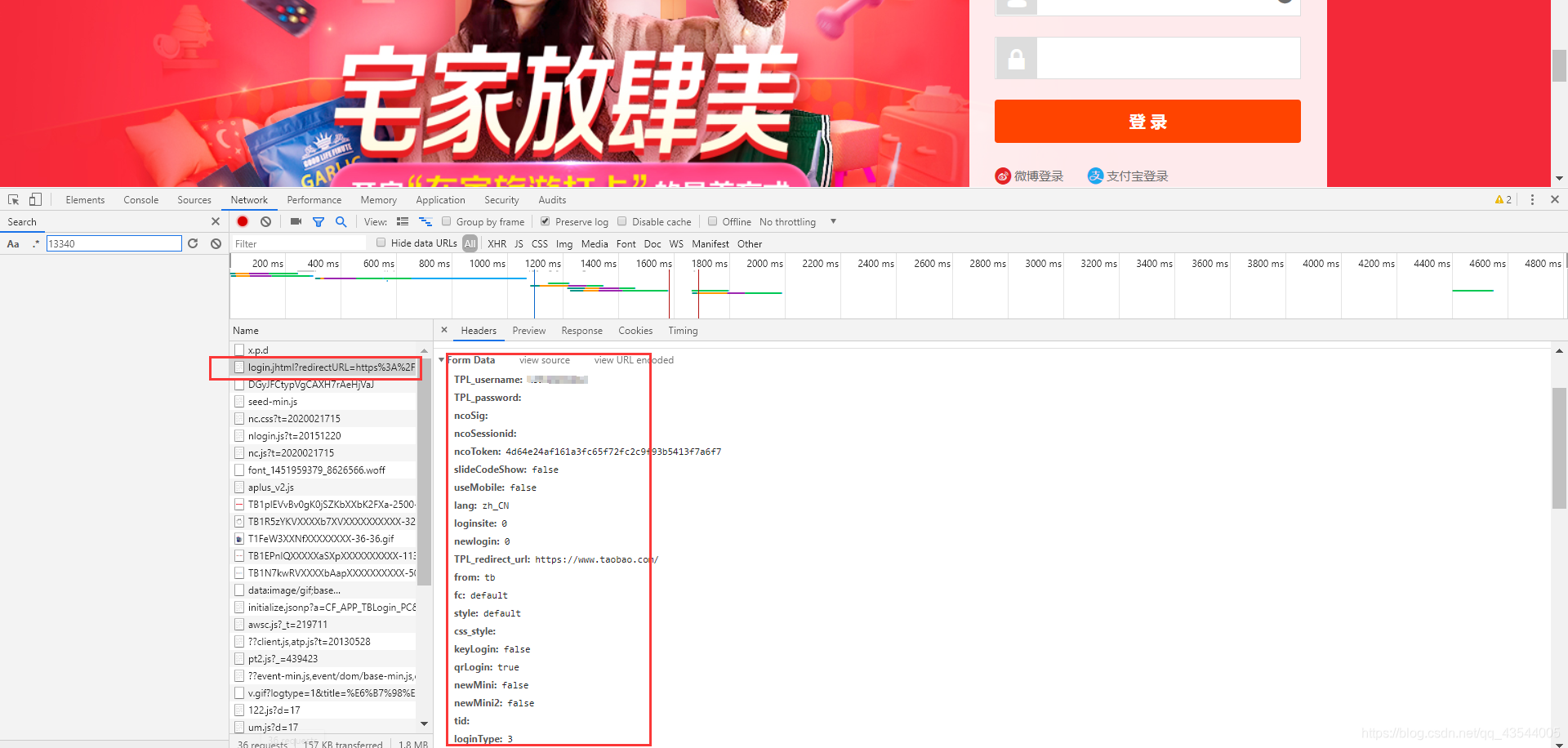This screenshot has height=748, width=1568.
Task: Open the Application tab
Action: coord(440,199)
